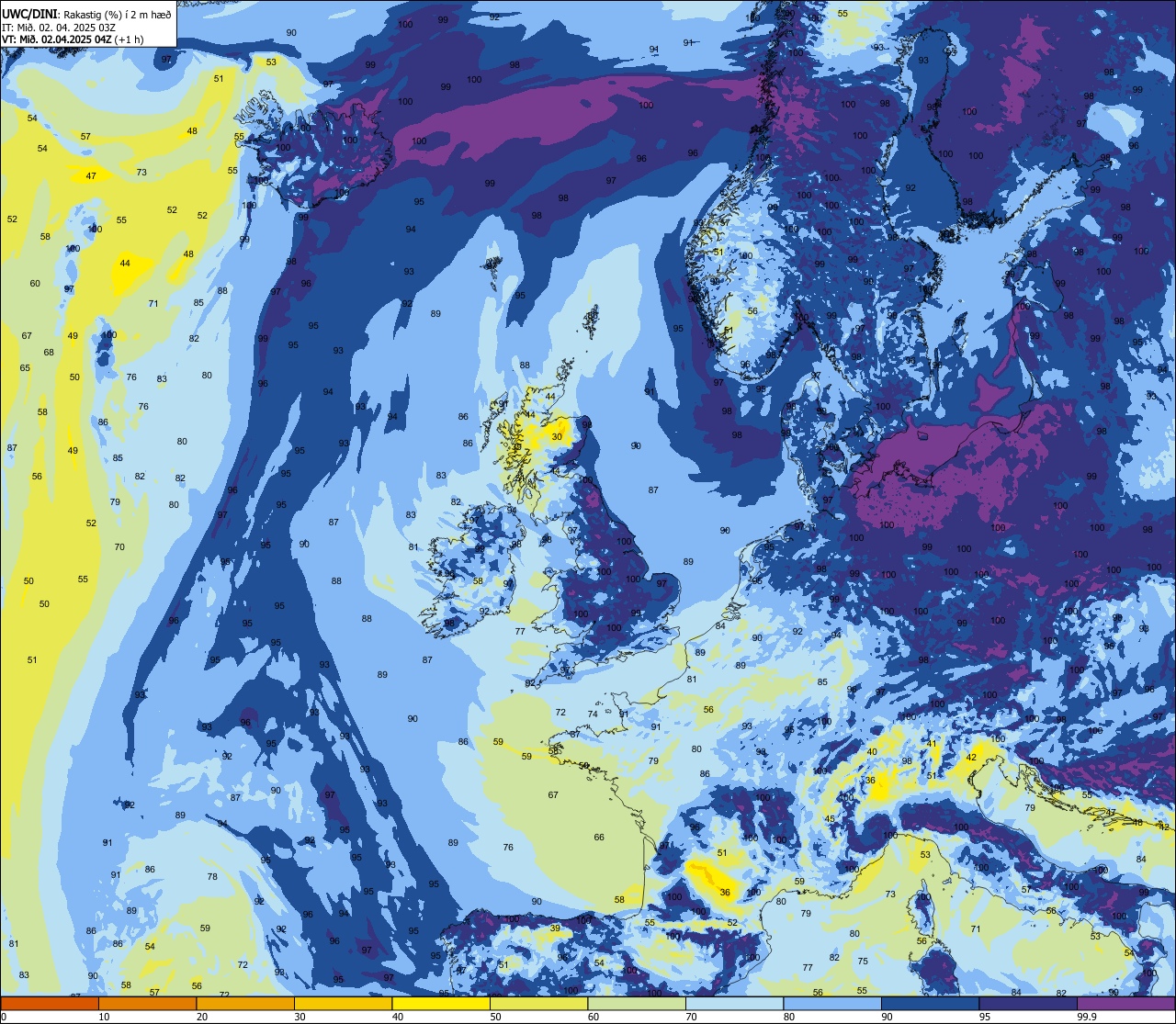Click the bright yellow 40–50 legend swatch
This screenshot has height=1024, width=1176.
441,1003
